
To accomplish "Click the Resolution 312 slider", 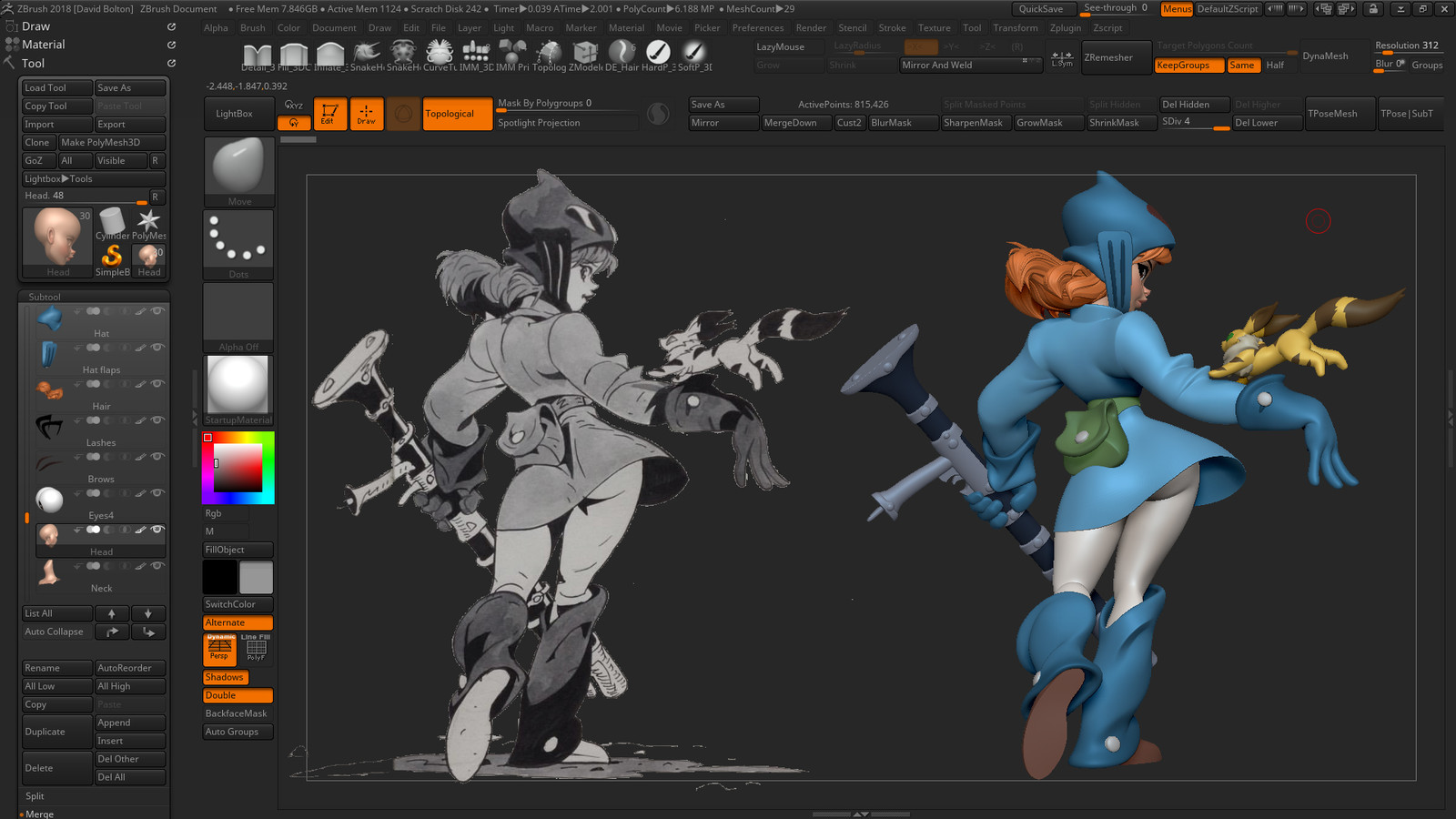I will (x=1407, y=46).
